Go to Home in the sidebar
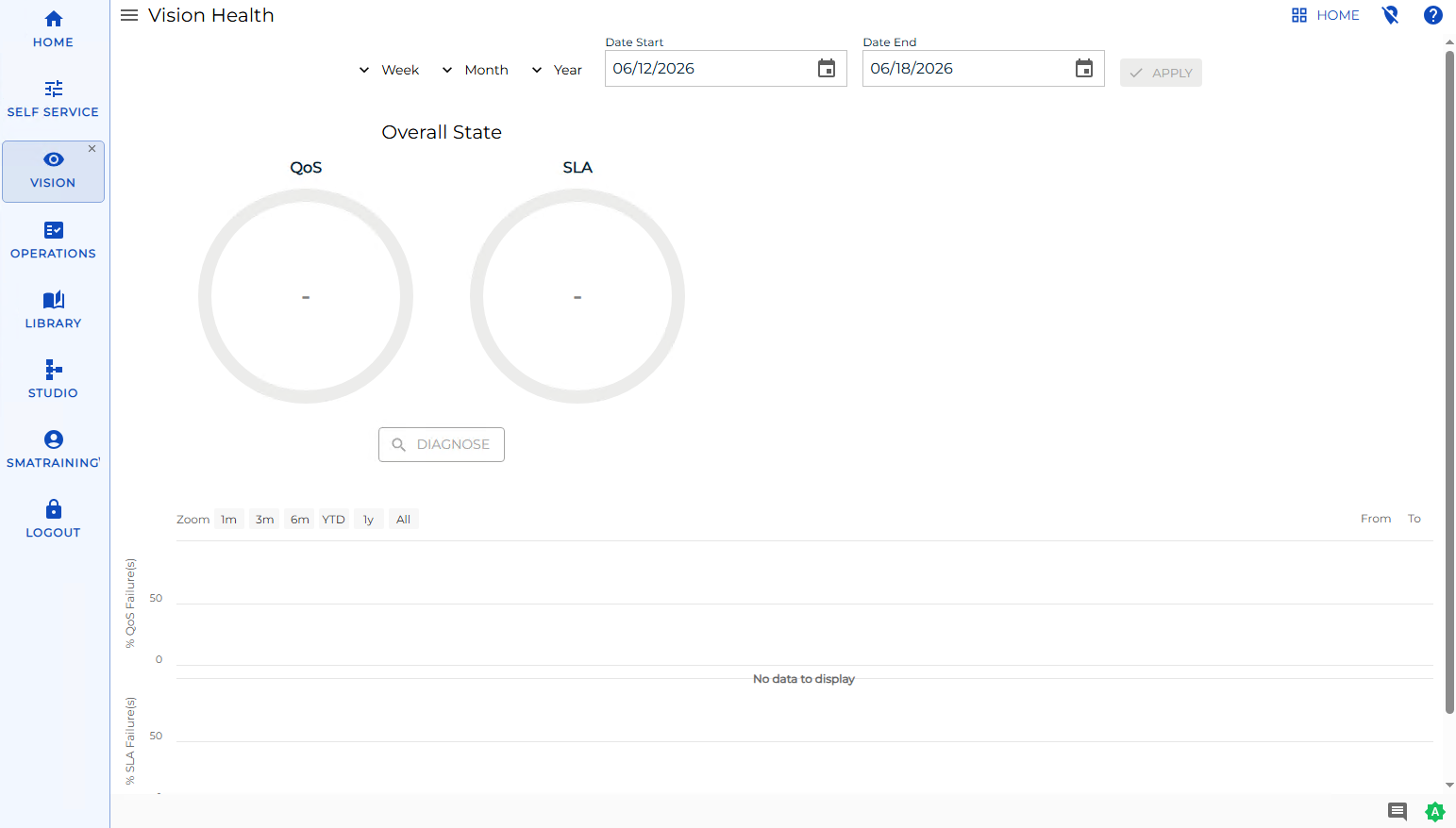This screenshot has width=1456, height=828. click(53, 29)
